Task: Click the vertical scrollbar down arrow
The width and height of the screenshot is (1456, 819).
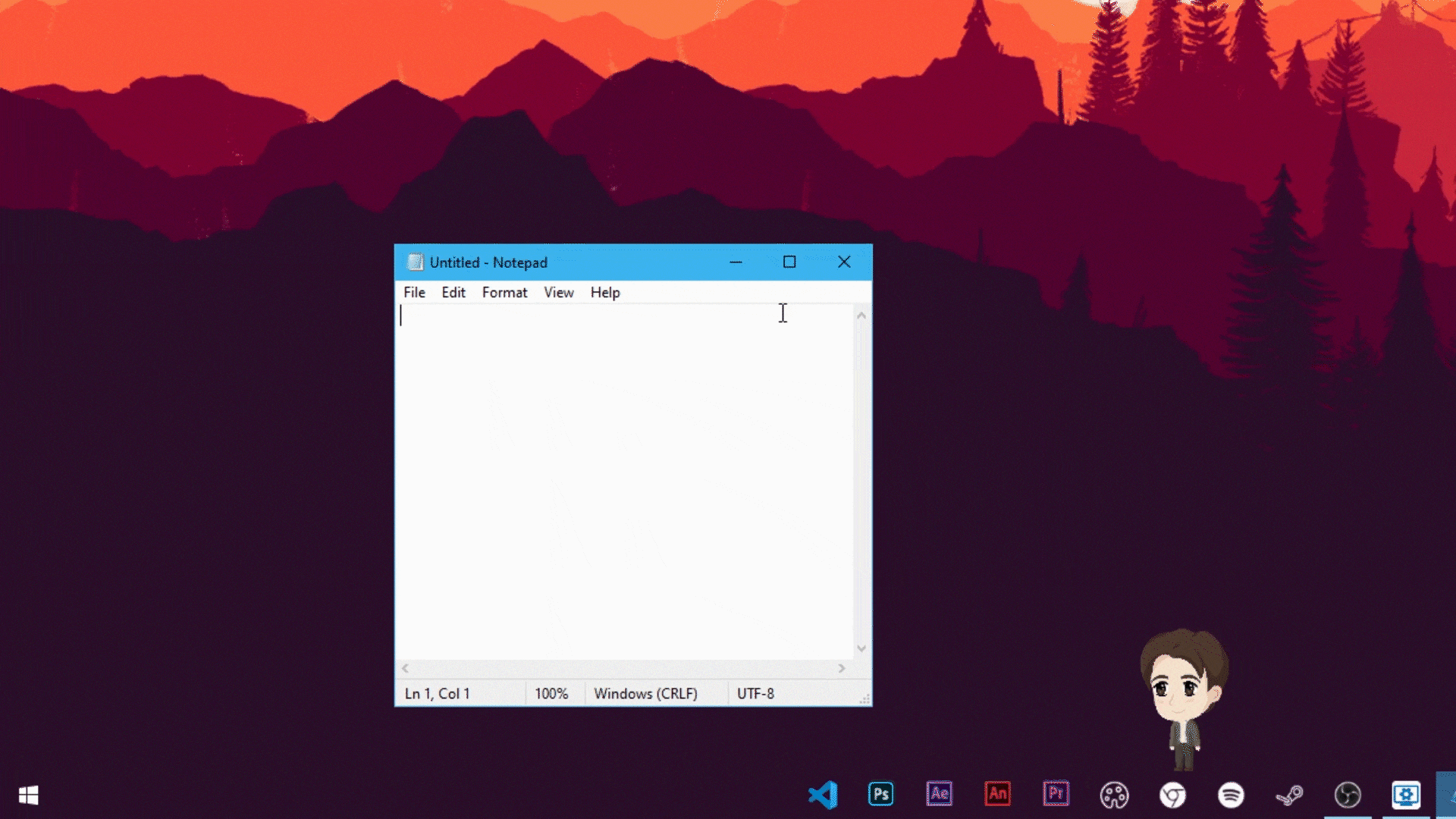Action: [861, 648]
